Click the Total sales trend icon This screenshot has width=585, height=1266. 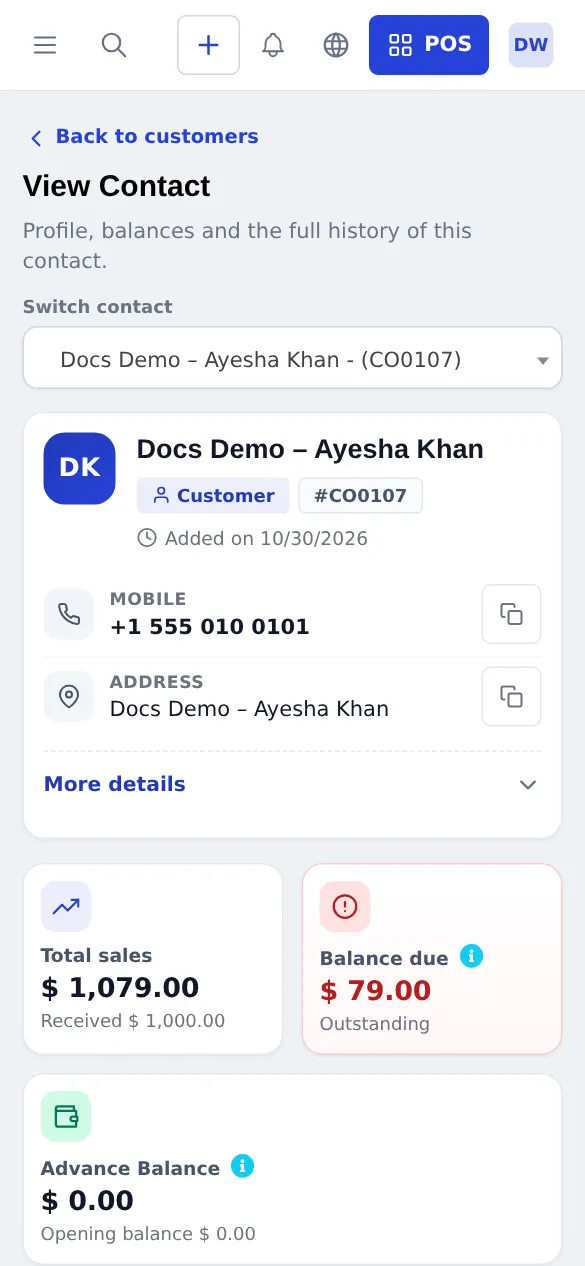66,907
